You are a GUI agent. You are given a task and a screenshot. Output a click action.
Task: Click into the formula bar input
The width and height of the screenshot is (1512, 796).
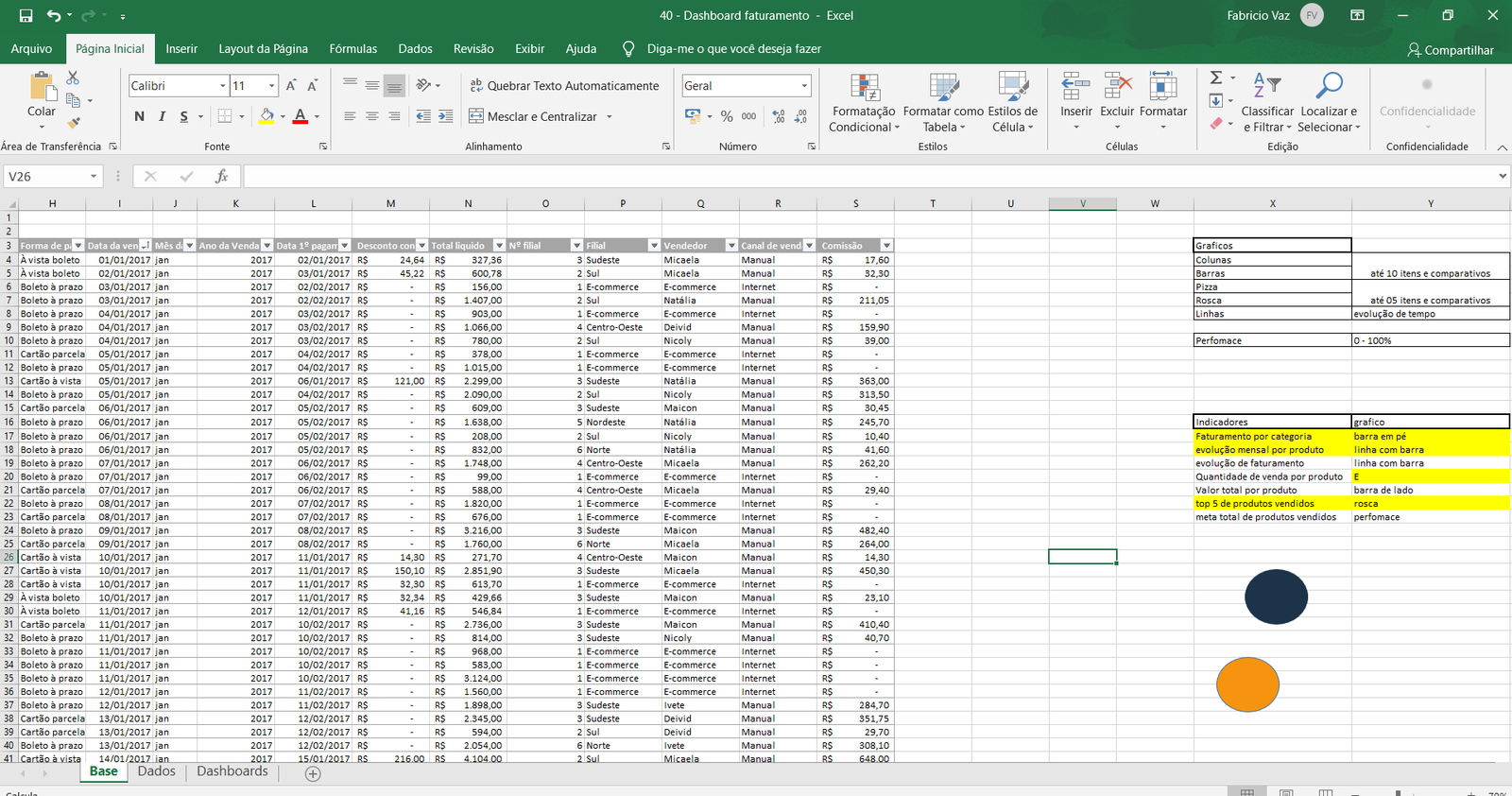(869, 176)
